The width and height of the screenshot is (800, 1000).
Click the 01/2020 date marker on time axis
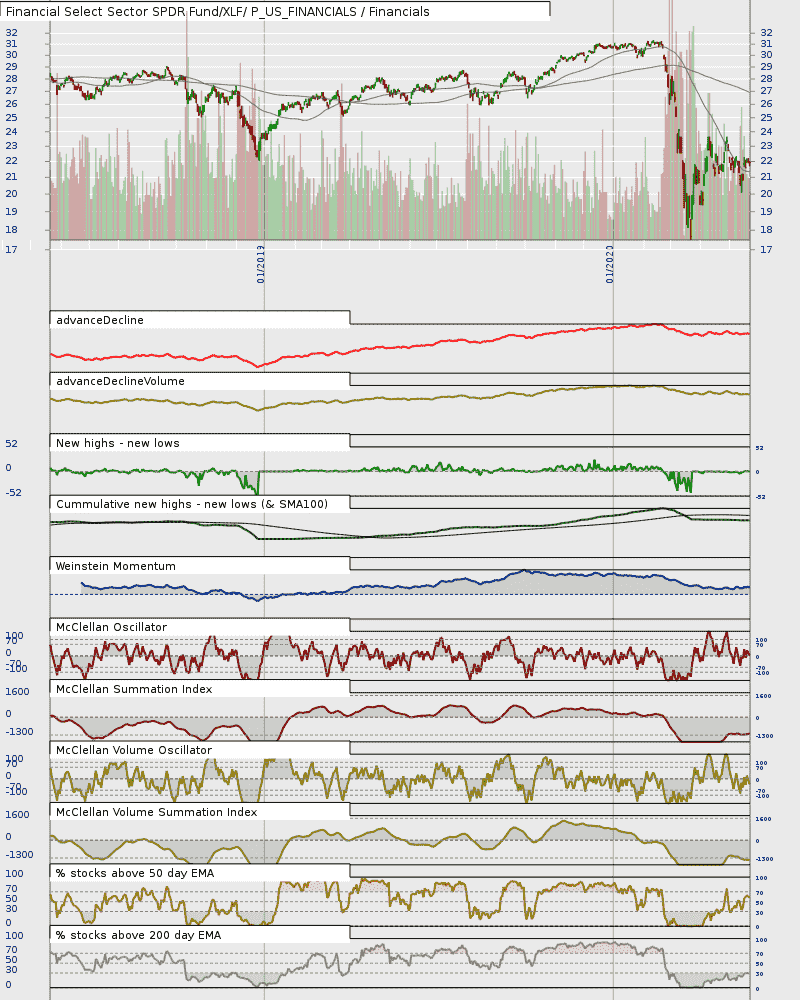tap(610, 264)
